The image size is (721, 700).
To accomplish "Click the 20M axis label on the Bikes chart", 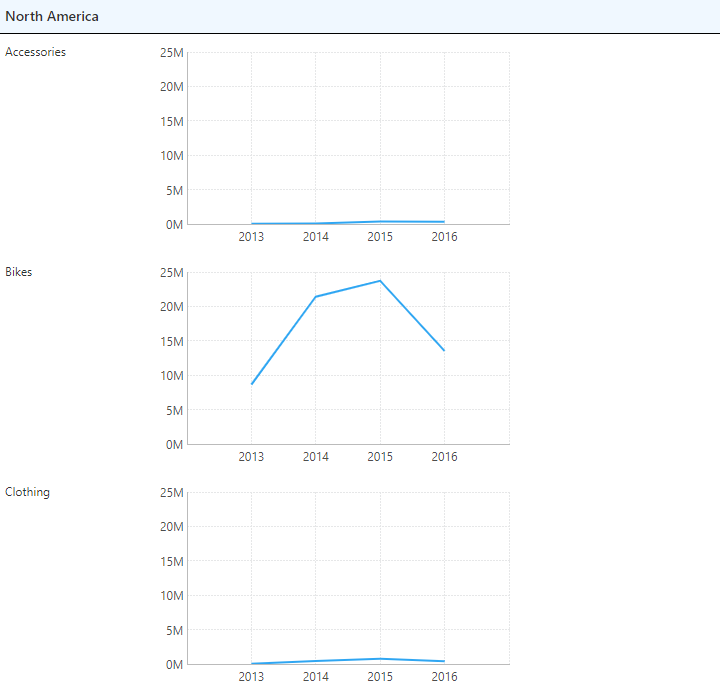I will point(172,307).
